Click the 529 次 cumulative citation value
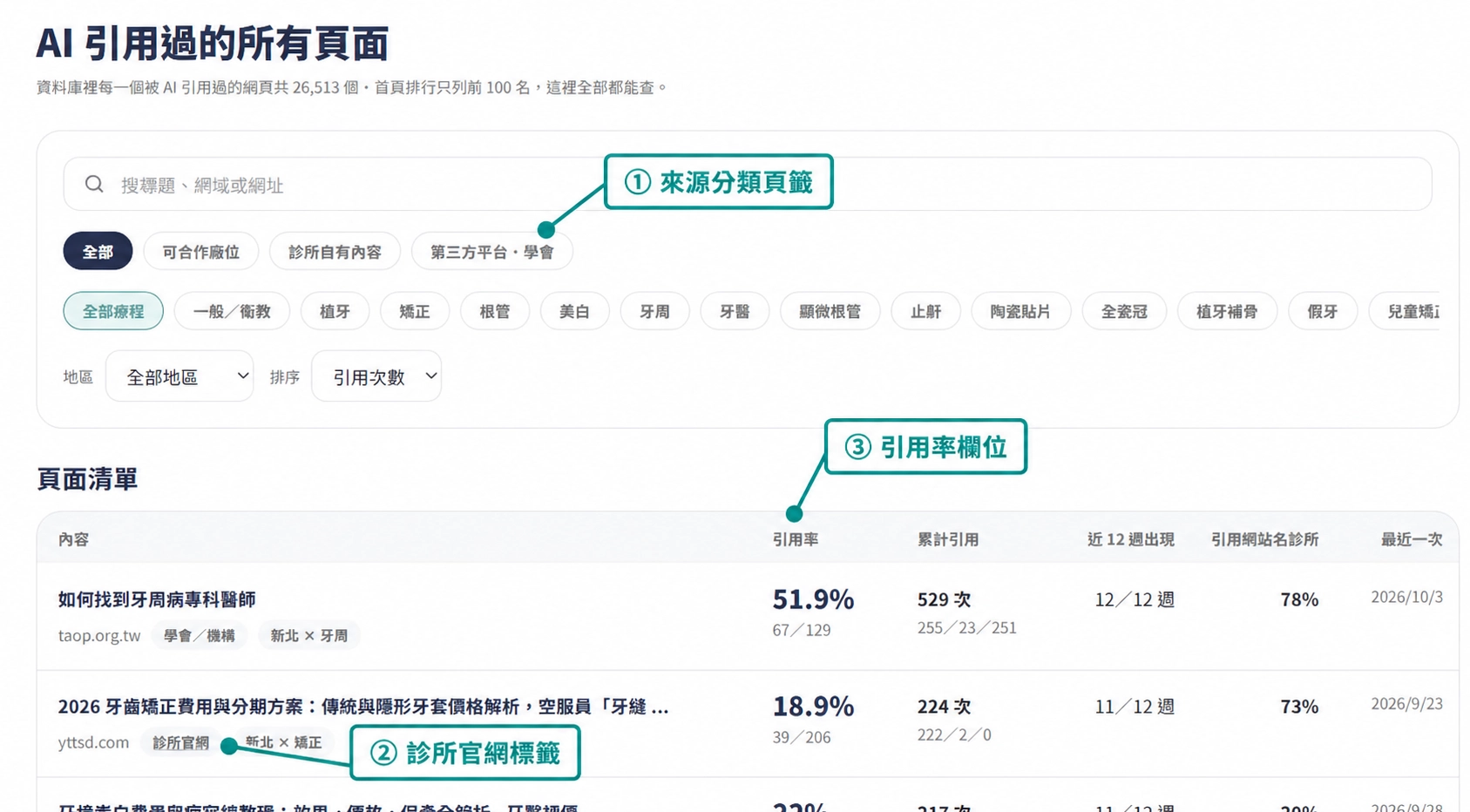 point(944,599)
